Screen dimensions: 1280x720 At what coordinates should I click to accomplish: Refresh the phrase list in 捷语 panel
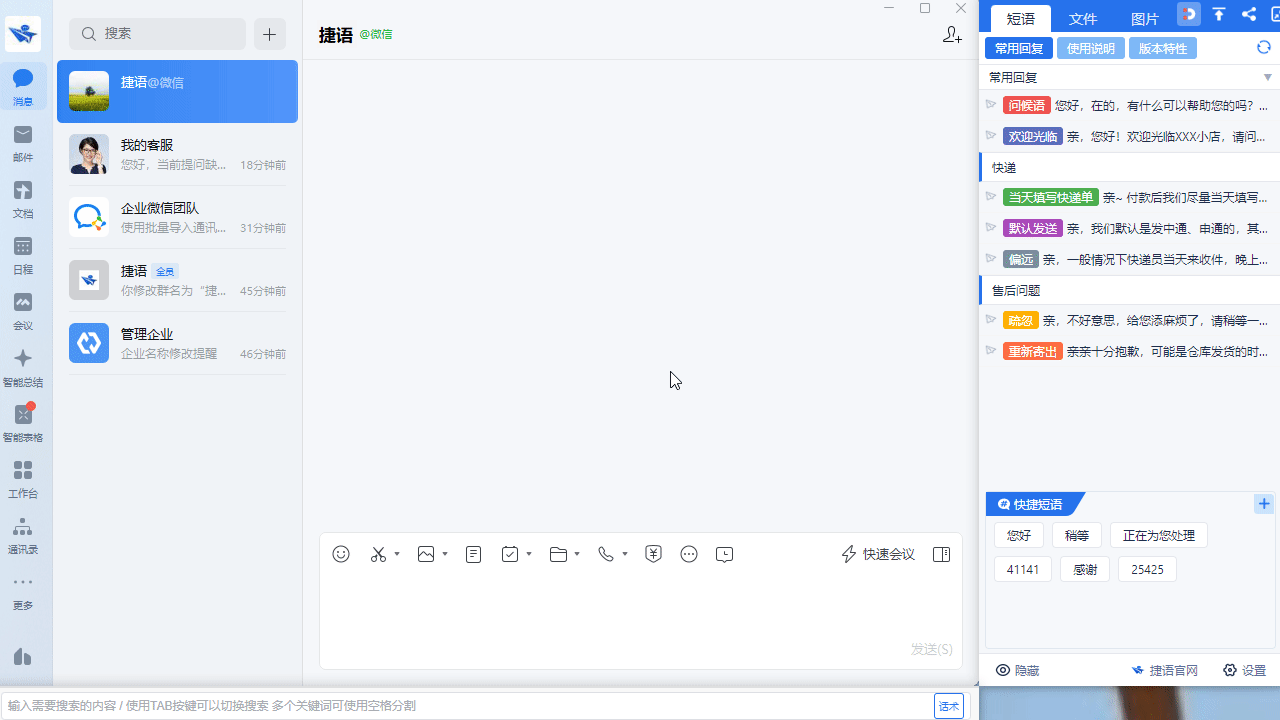pos(1264,48)
